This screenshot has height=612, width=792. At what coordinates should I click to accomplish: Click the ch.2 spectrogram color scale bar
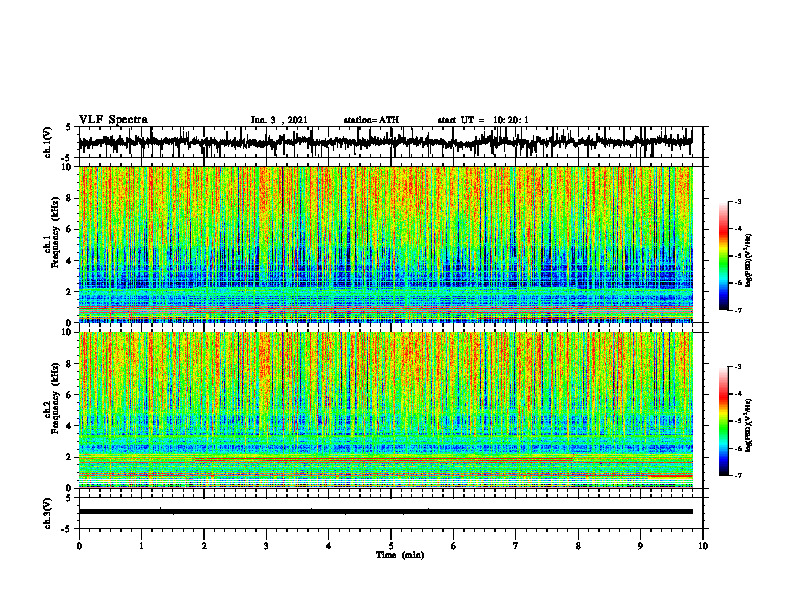[x=723, y=421]
